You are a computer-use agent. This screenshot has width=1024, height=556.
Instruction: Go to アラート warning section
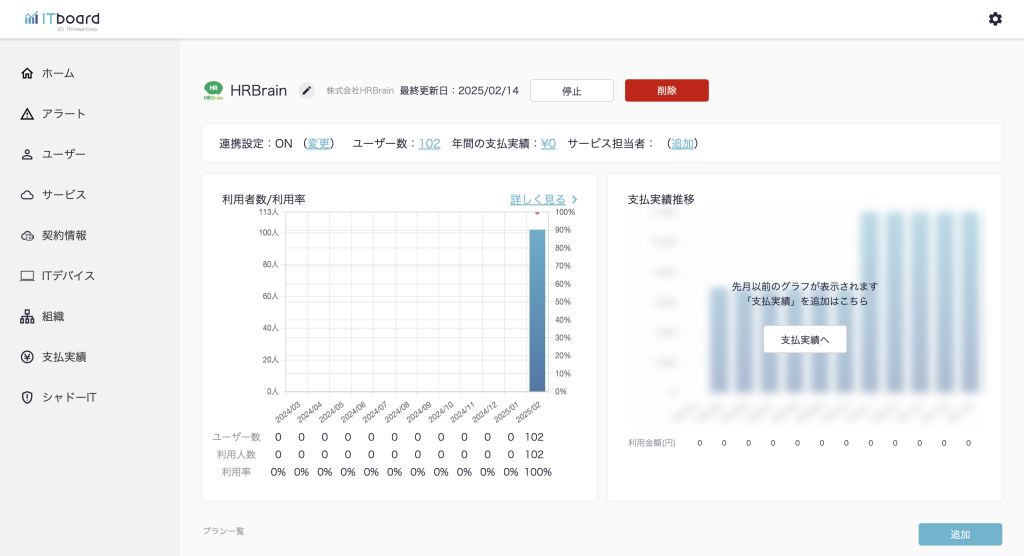(63, 114)
